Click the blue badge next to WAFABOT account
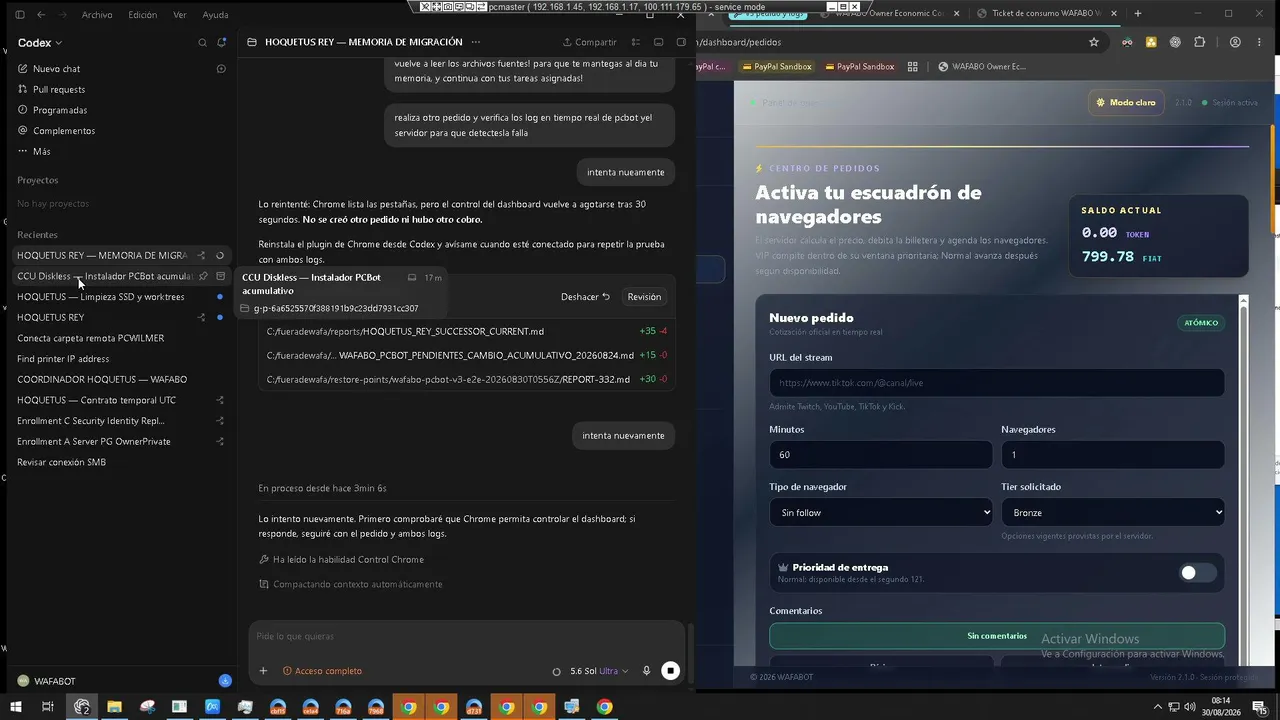Viewport: 1280px width, 720px height. tap(225, 681)
